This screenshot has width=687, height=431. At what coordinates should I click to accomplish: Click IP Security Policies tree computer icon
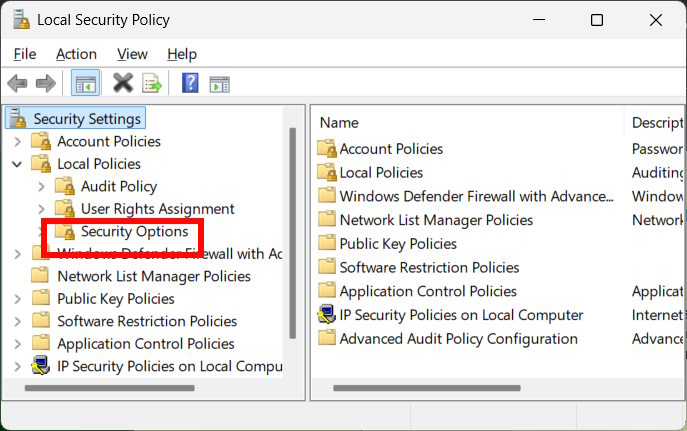pos(41,365)
